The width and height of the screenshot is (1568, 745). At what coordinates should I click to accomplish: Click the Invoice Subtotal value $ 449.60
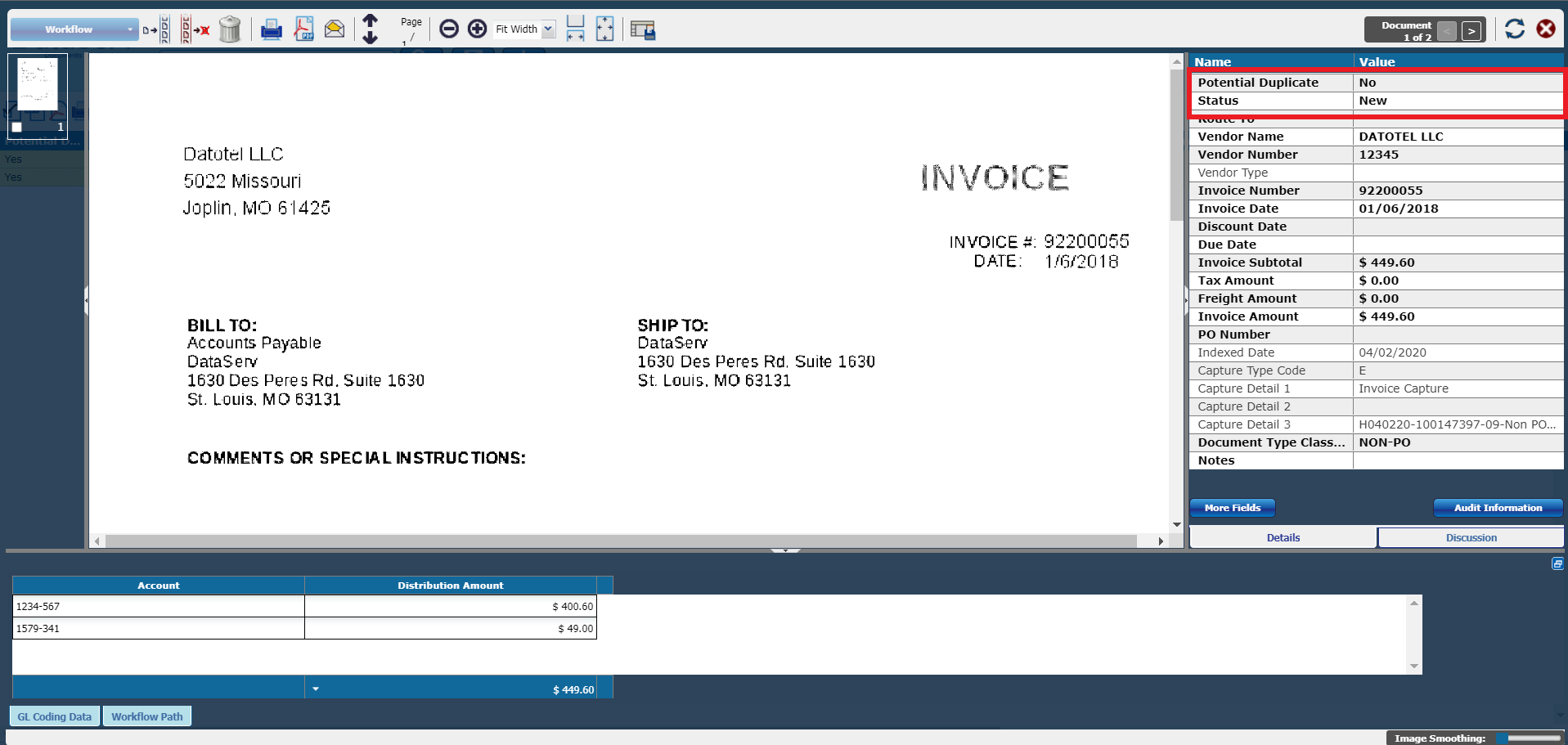pos(1458,263)
